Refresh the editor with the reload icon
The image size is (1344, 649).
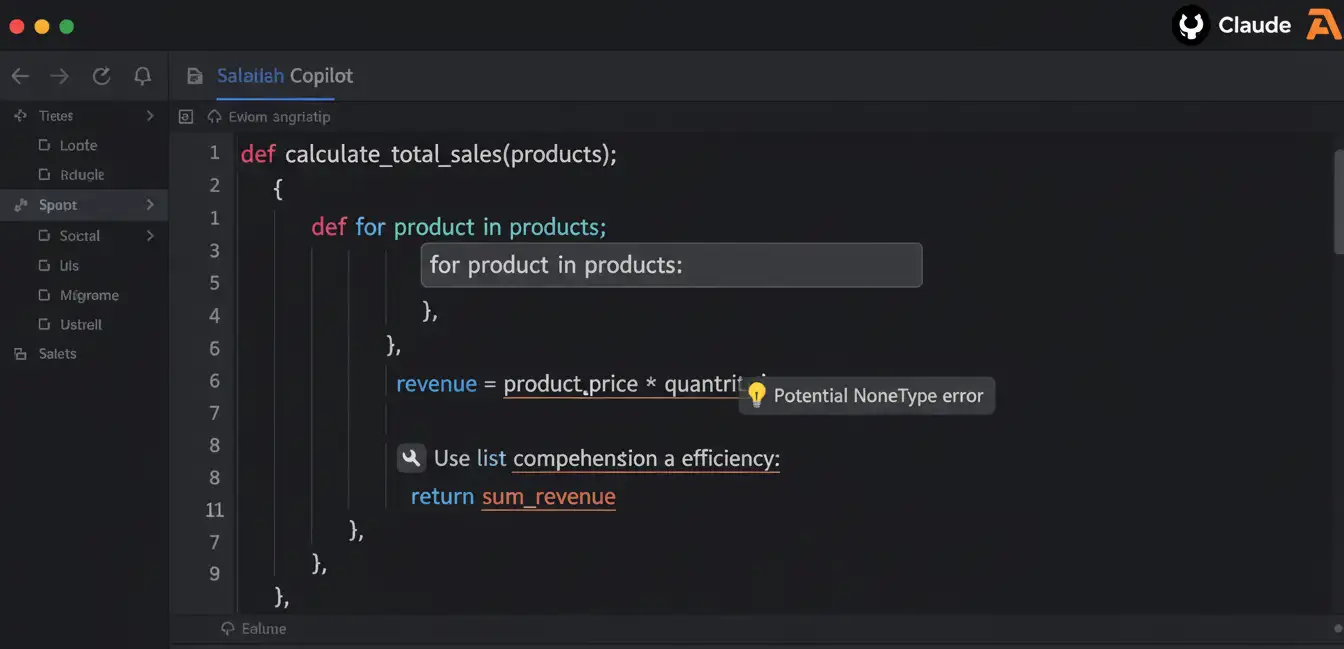pos(101,75)
